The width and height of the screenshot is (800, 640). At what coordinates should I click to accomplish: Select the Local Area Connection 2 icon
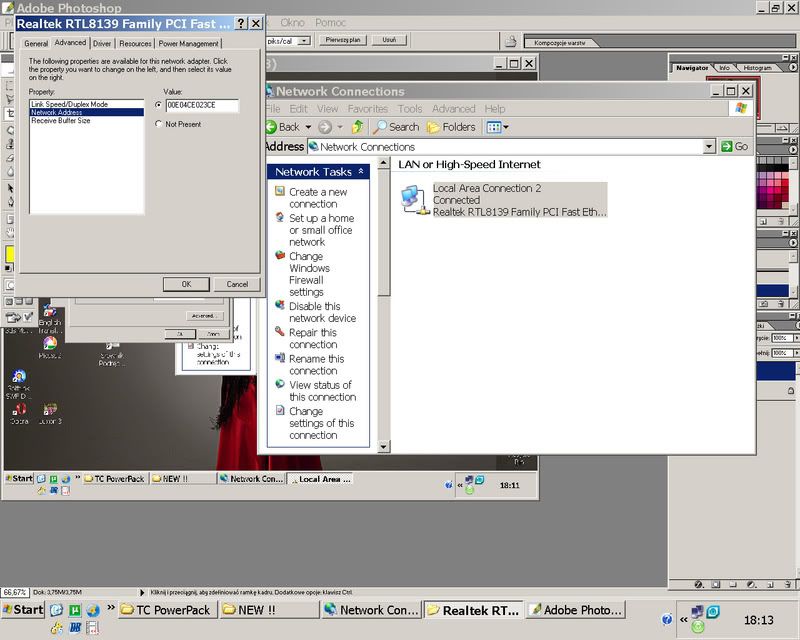click(414, 200)
